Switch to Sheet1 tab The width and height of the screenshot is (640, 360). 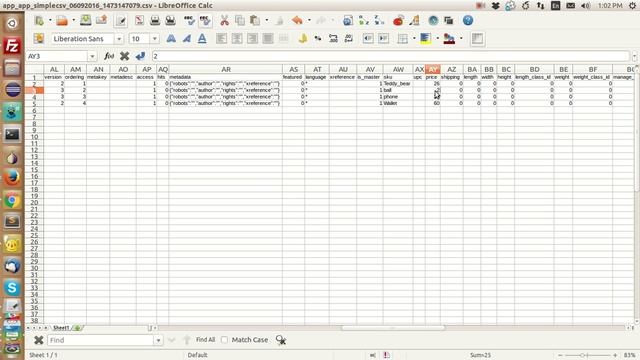coord(61,328)
